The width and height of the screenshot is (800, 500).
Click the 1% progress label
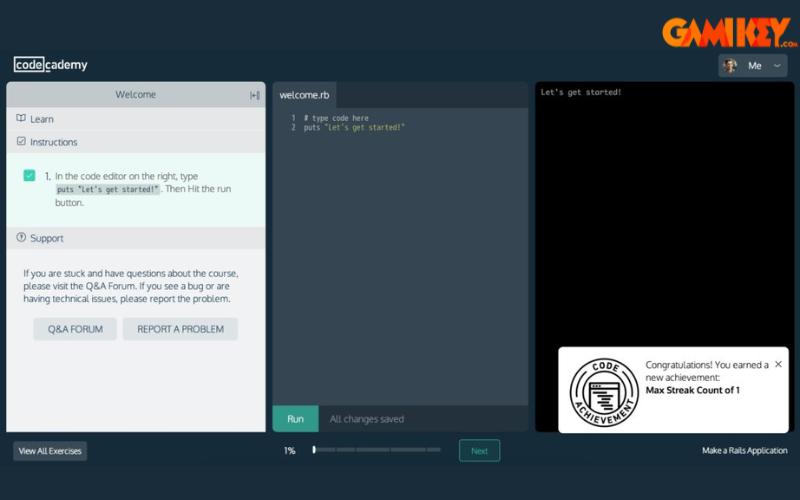coord(289,451)
